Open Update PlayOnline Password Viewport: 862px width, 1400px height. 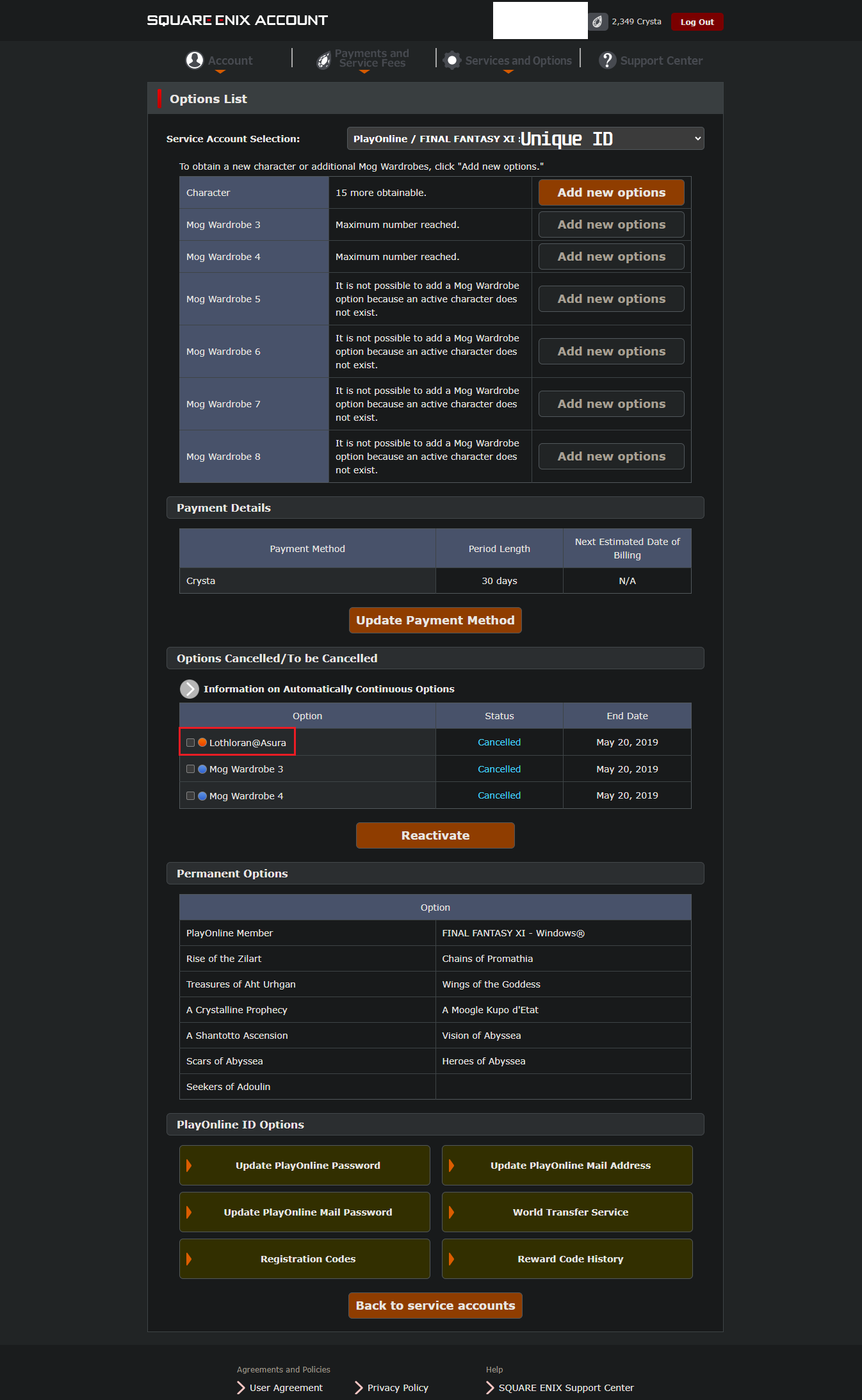pyautogui.click(x=305, y=1166)
